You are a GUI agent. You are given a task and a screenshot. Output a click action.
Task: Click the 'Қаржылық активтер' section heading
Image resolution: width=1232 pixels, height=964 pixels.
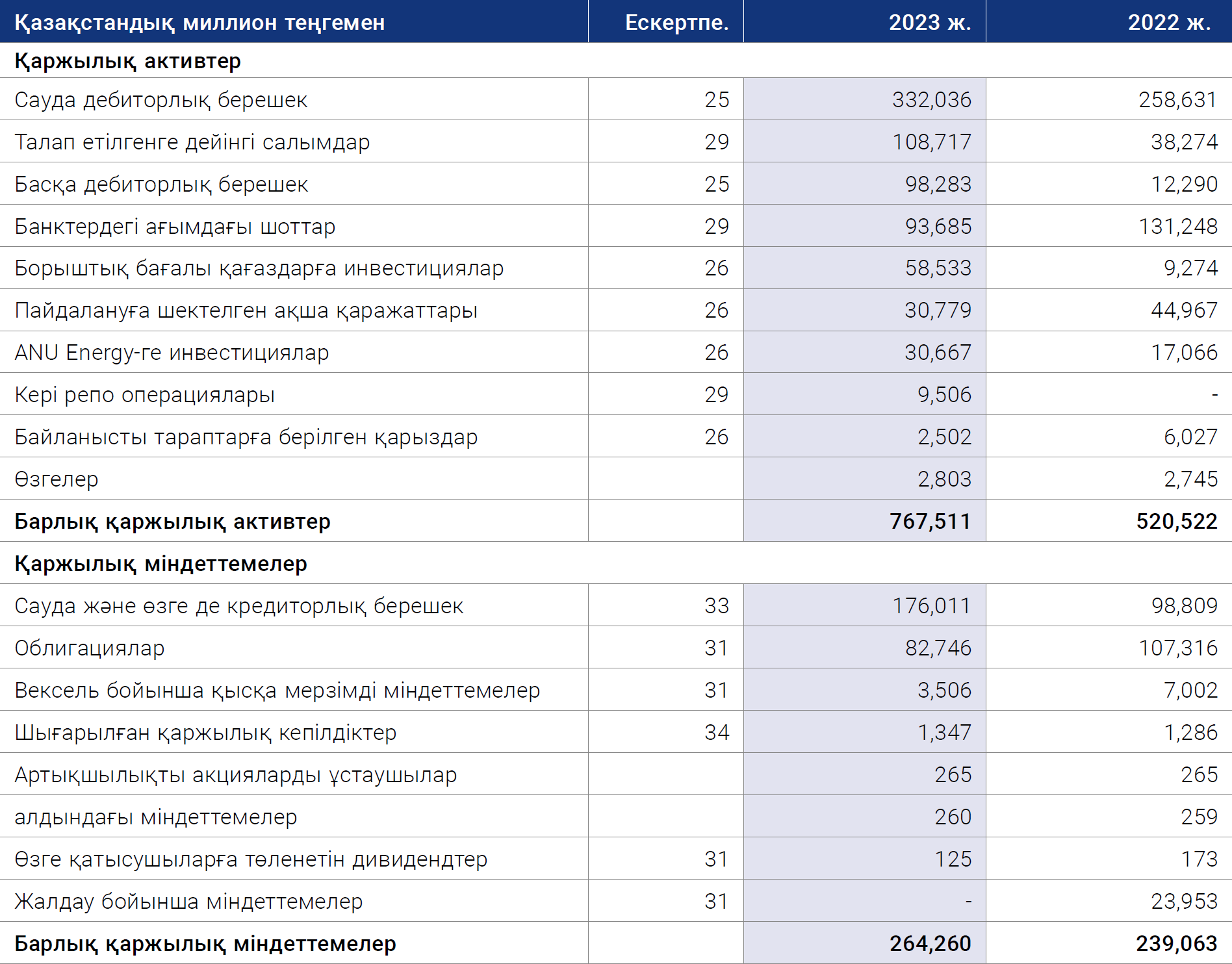point(128,61)
